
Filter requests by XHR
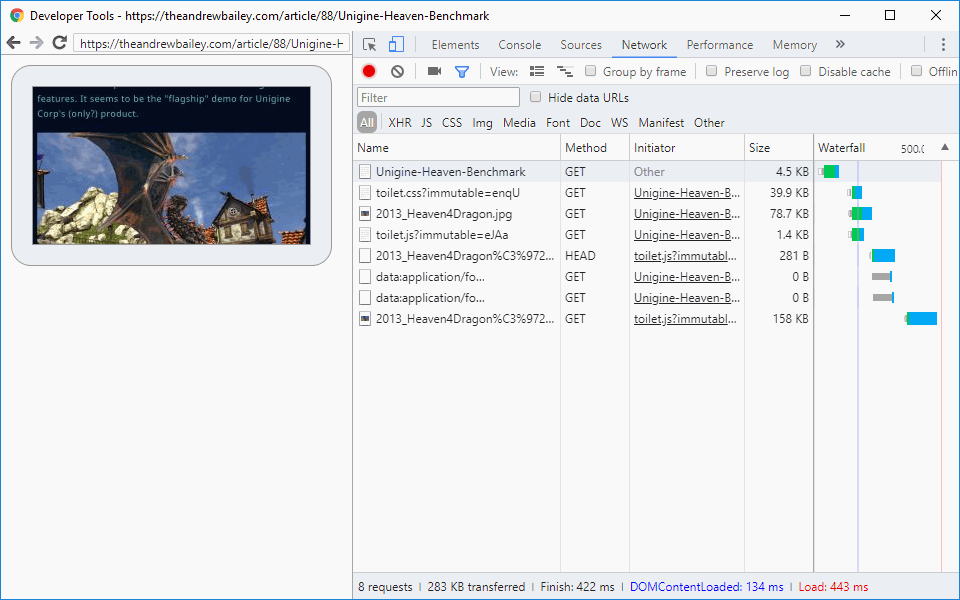(x=400, y=122)
